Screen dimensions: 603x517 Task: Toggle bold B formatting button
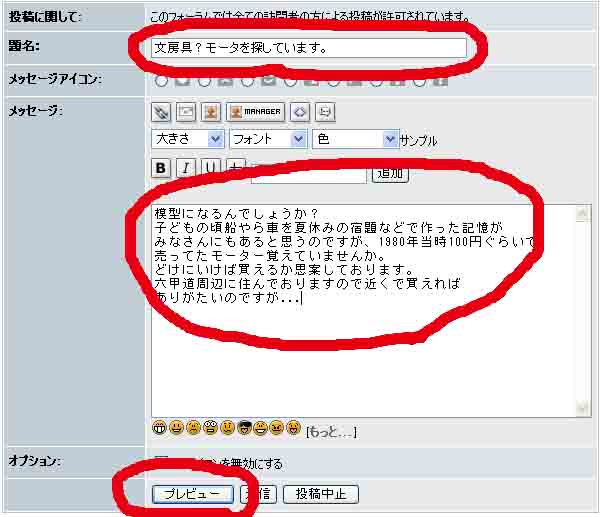pyautogui.click(x=161, y=168)
